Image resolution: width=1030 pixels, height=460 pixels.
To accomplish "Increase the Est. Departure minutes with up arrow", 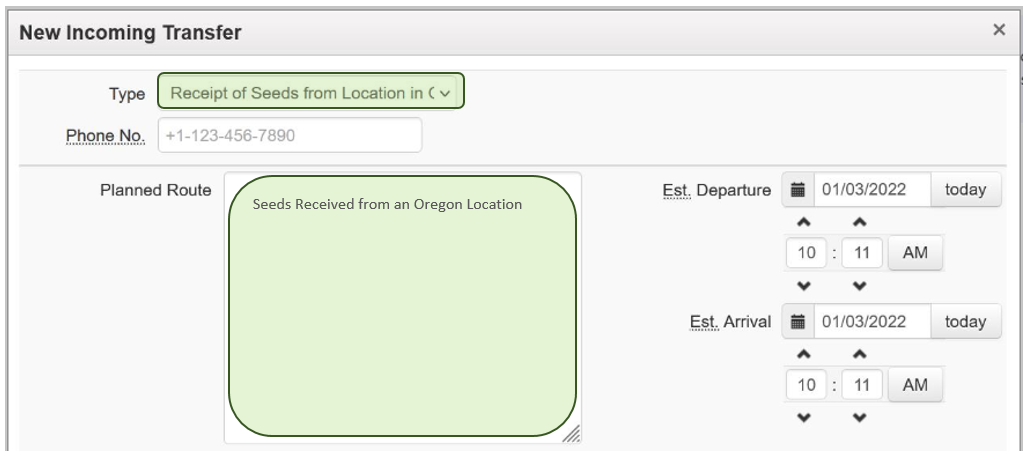I will point(860,223).
